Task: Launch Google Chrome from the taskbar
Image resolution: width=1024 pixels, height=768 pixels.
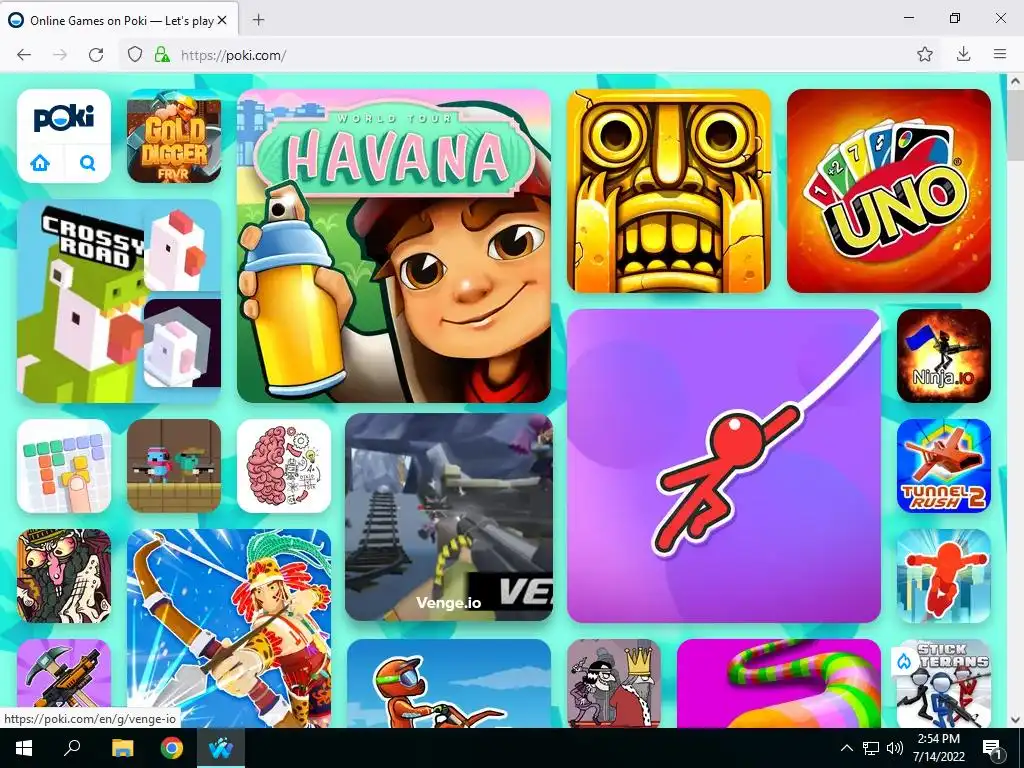Action: (172, 748)
